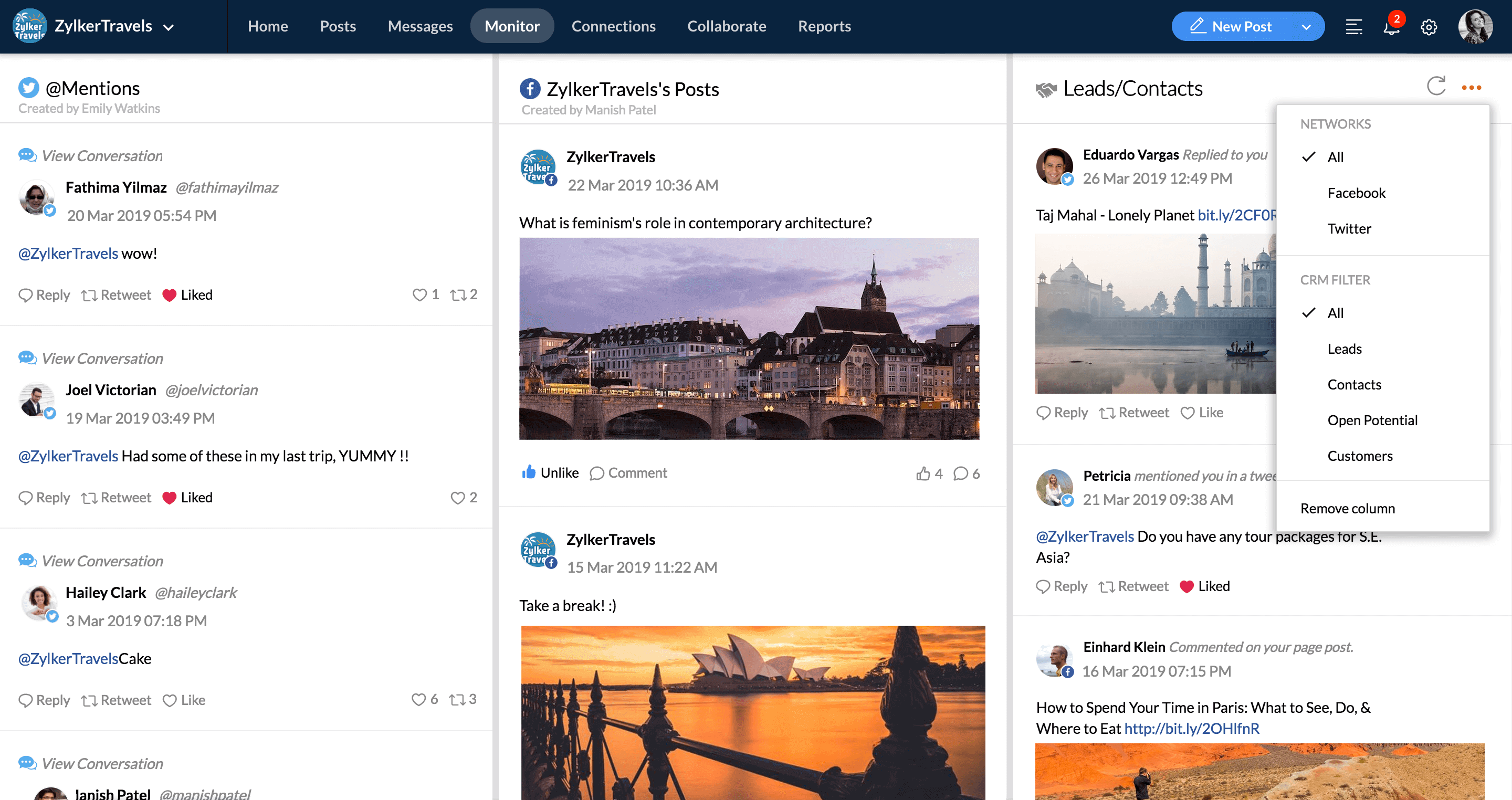
Task: Unlike the feminism architecture Facebook post
Action: click(550, 472)
